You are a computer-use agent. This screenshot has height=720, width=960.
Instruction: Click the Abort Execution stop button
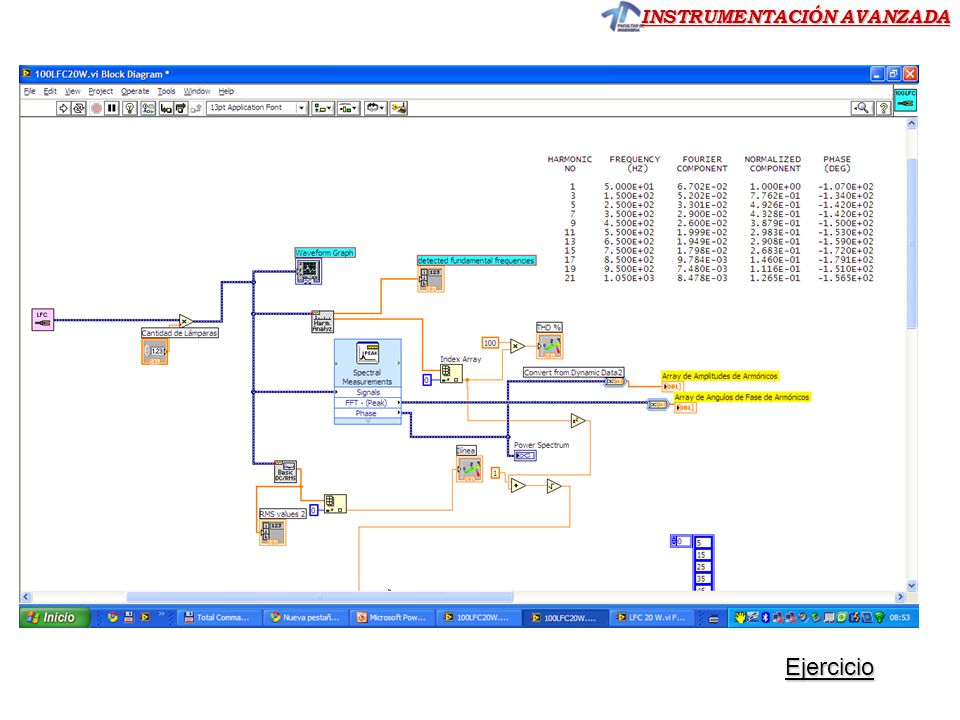[96, 108]
